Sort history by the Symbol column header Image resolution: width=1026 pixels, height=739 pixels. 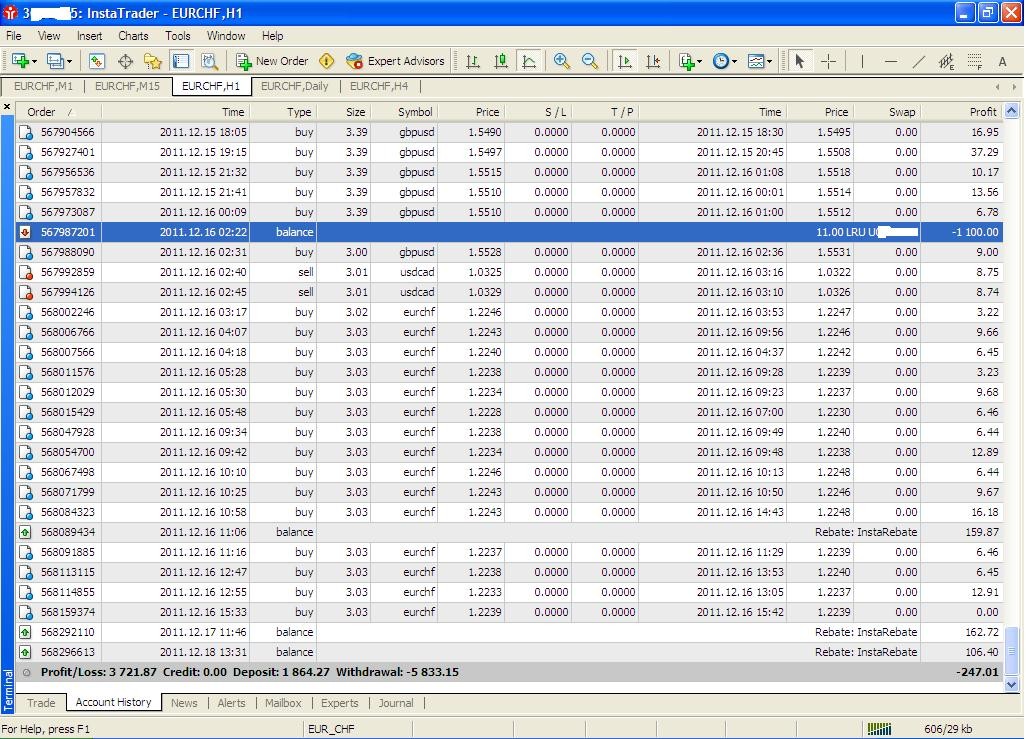pyautogui.click(x=406, y=112)
